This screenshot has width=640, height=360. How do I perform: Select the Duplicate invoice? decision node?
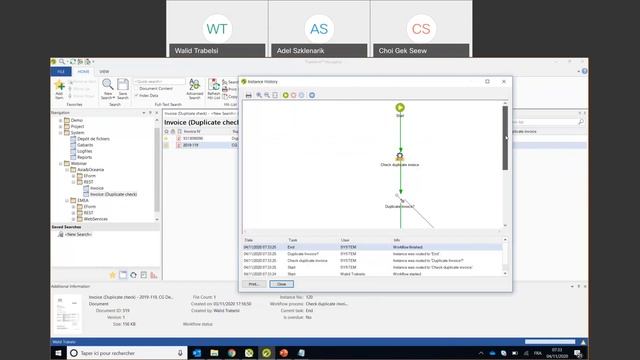point(400,200)
